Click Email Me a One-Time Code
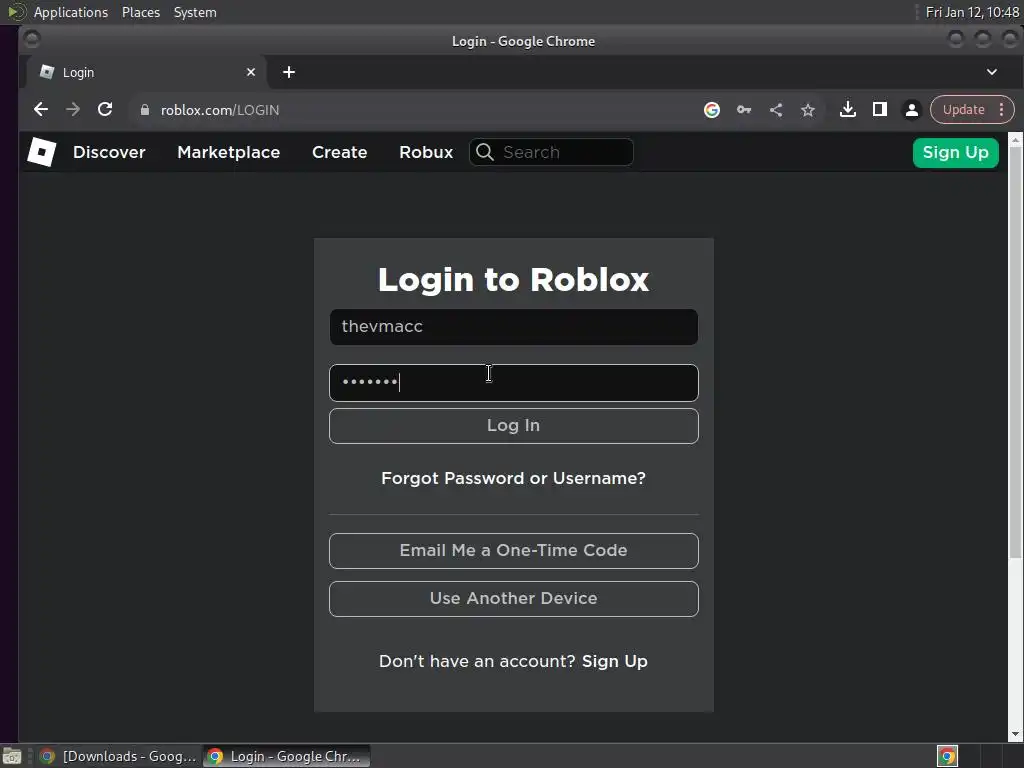This screenshot has height=768, width=1024. [513, 551]
